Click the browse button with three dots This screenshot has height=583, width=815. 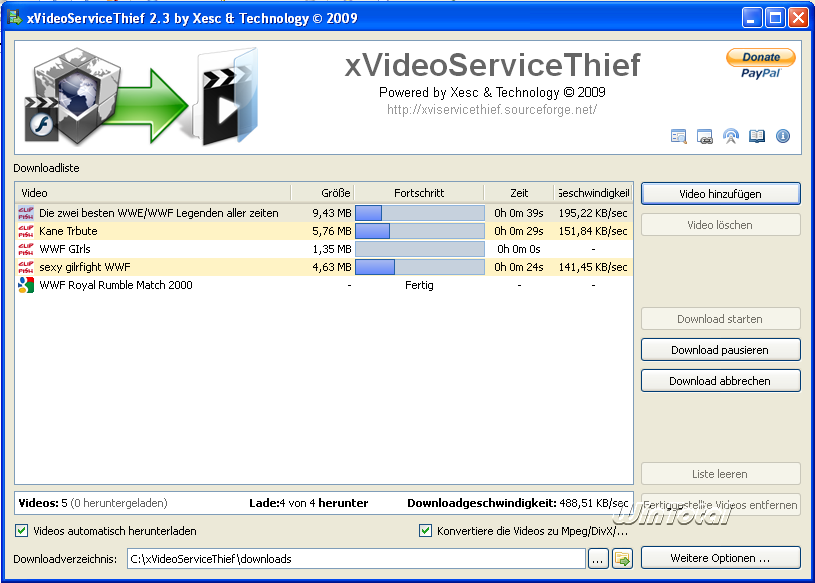point(598,559)
